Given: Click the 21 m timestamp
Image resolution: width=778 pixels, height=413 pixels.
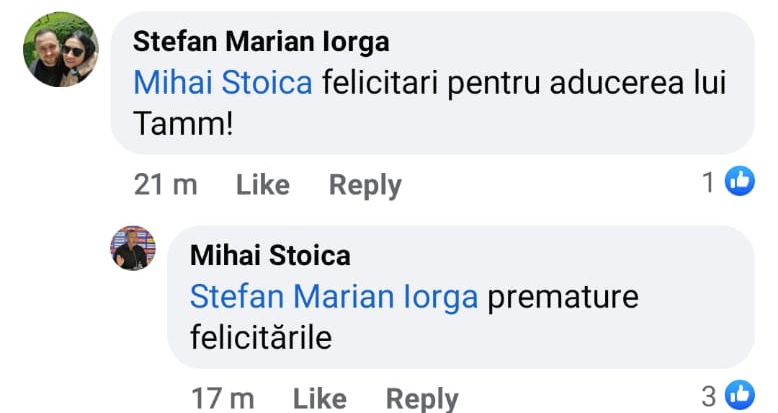Looking at the screenshot, I should coord(165,185).
